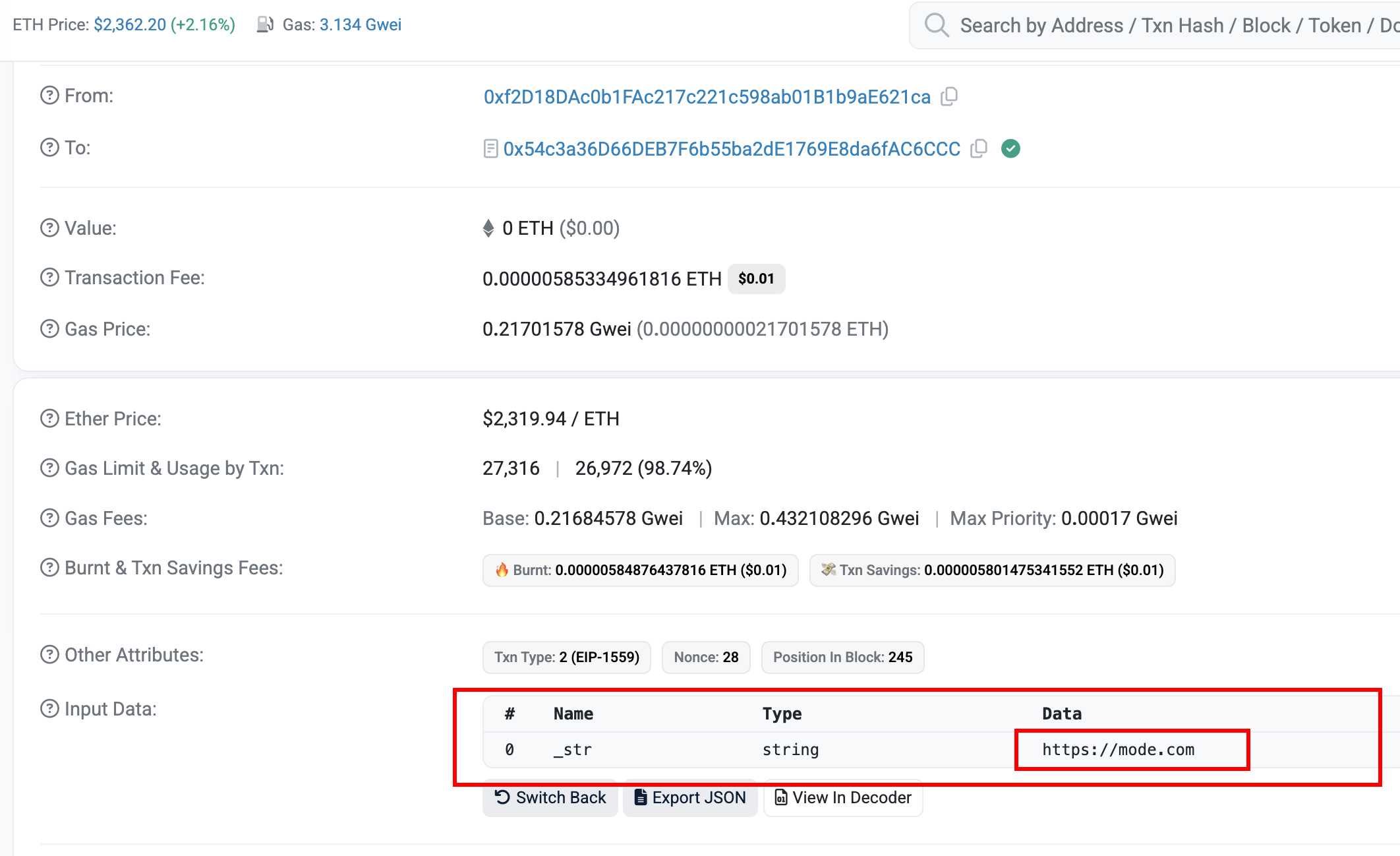Click View In Decoder button
The width and height of the screenshot is (1400, 856).
point(843,798)
